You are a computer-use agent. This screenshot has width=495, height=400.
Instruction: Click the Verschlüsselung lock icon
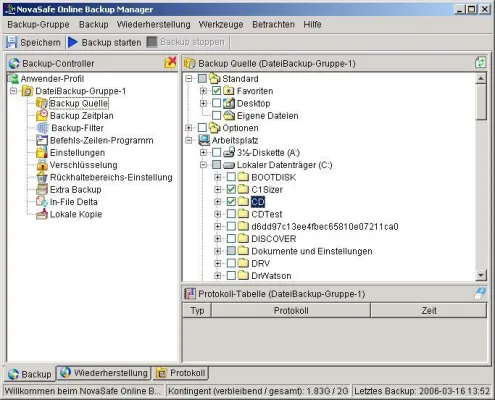pyautogui.click(x=42, y=165)
